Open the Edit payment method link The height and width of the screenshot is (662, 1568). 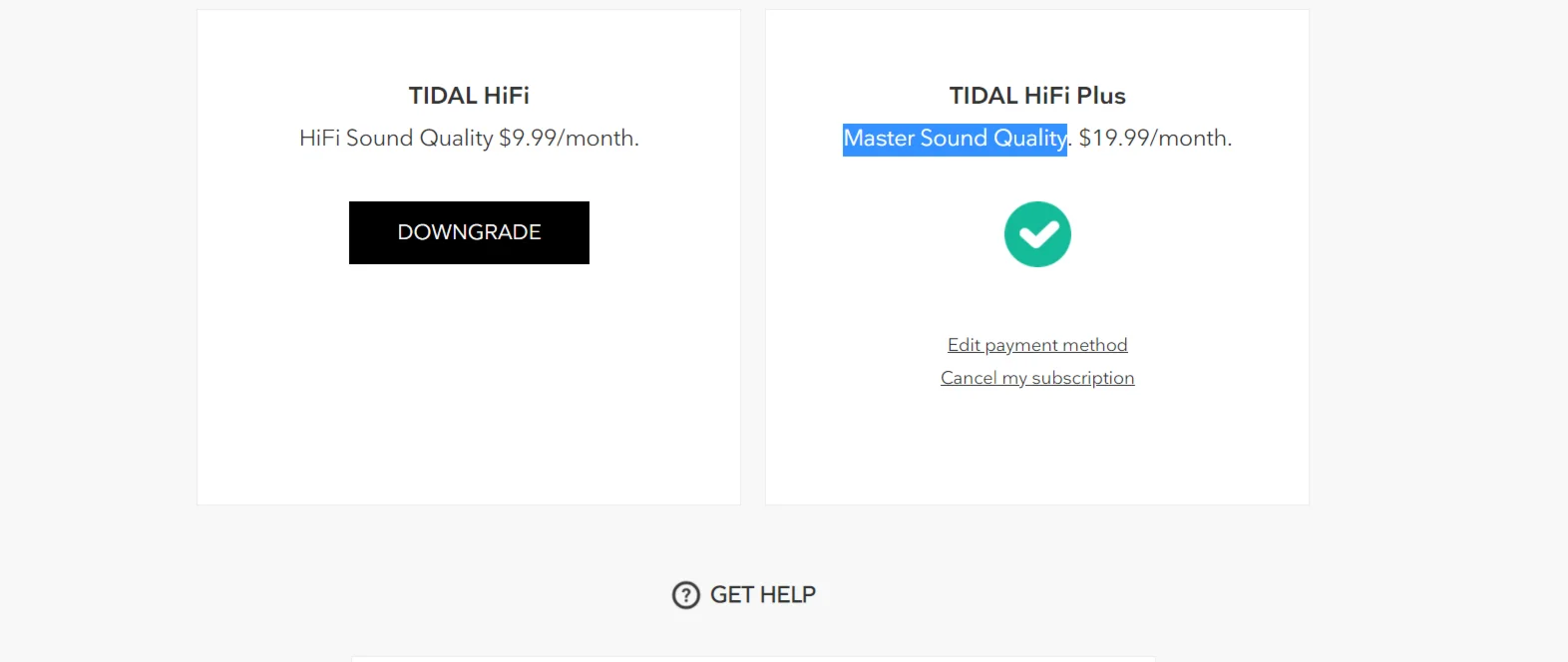click(x=1037, y=345)
